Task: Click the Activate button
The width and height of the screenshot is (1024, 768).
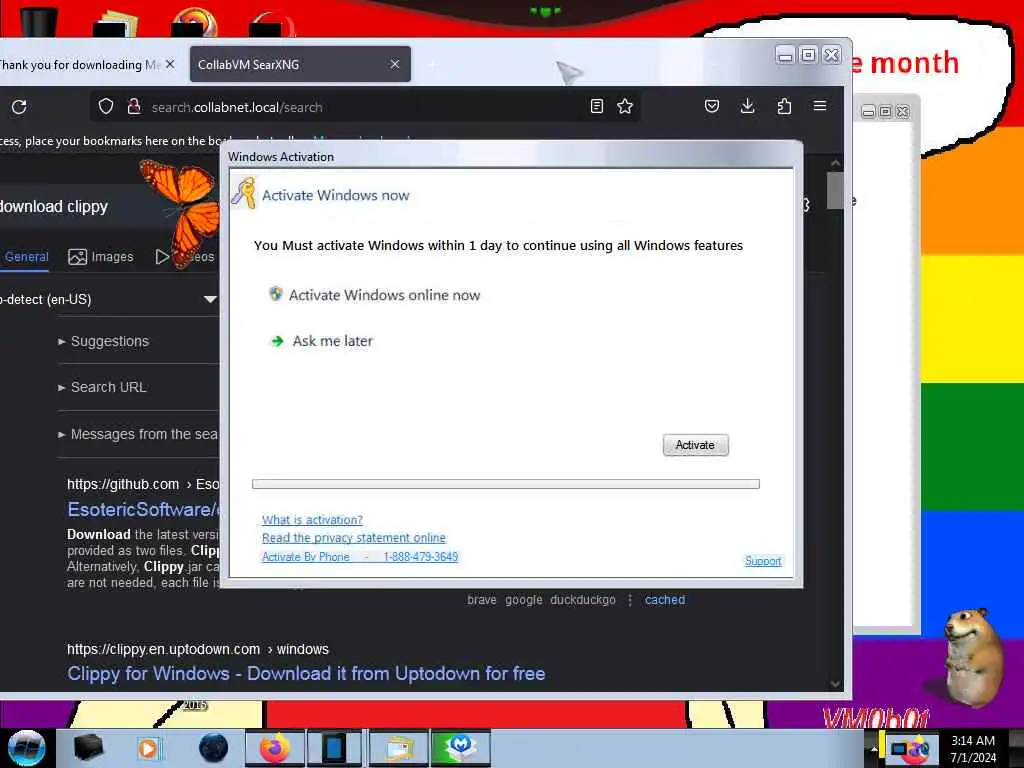Action: click(x=696, y=445)
